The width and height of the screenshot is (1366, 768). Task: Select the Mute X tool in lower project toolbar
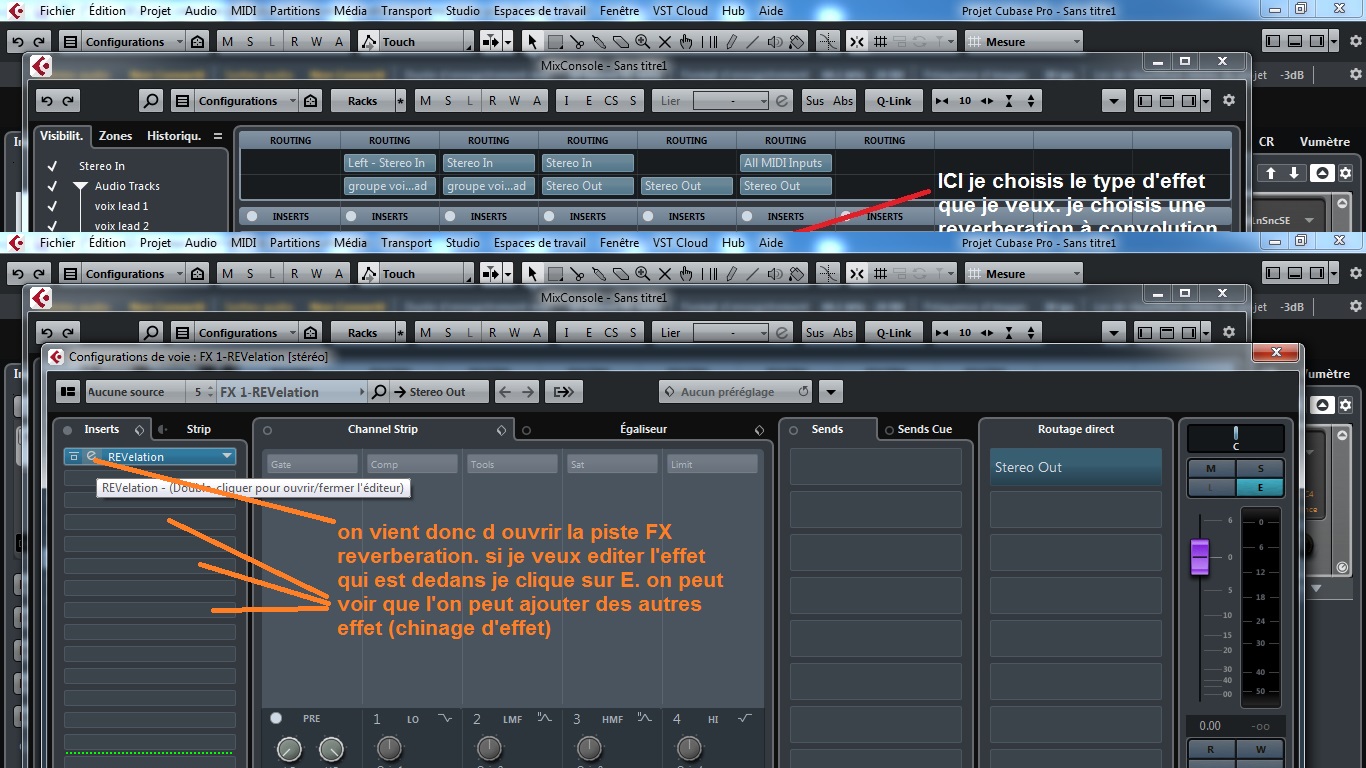pos(664,274)
